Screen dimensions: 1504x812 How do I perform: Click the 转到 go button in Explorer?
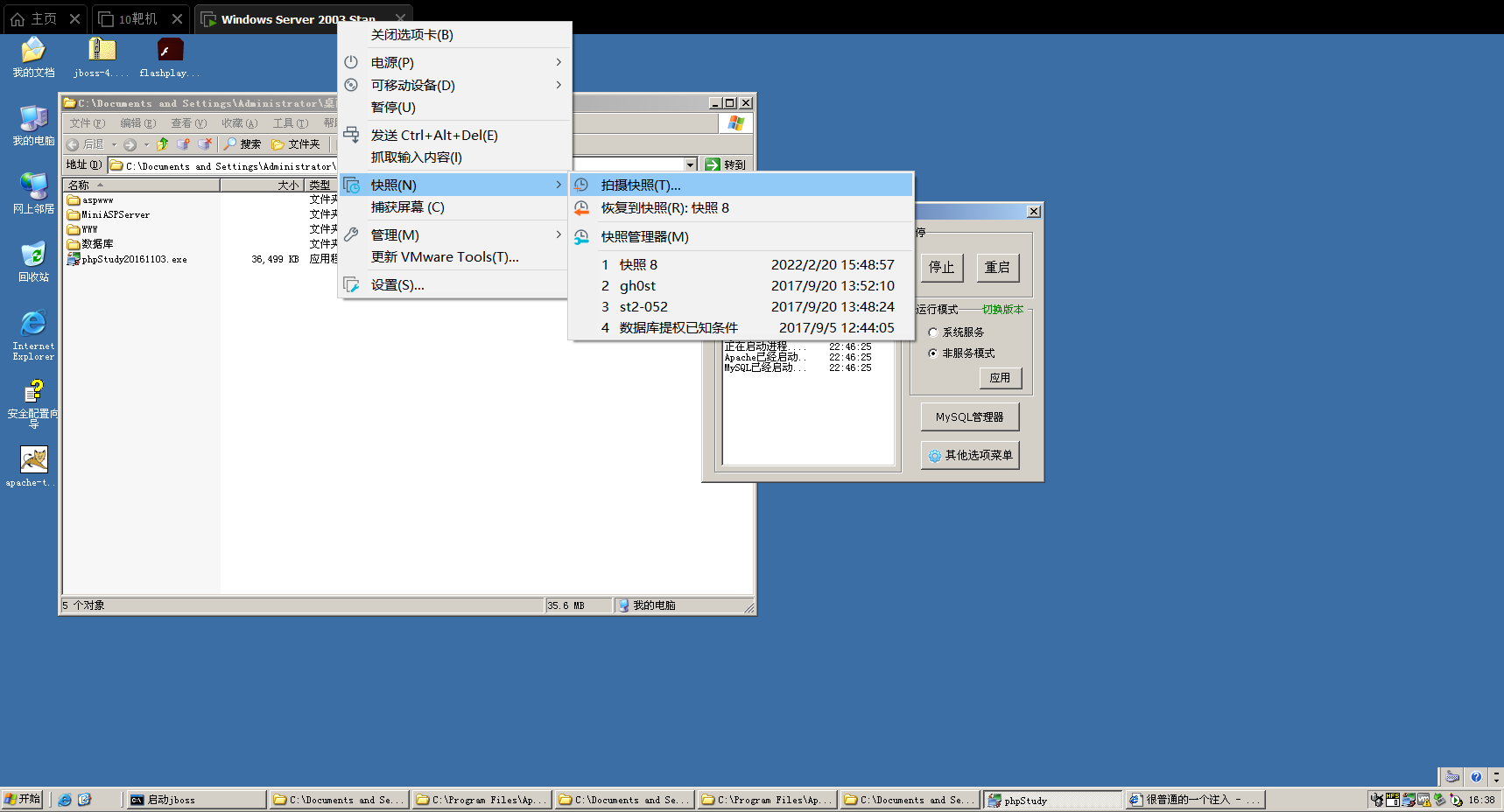point(726,164)
